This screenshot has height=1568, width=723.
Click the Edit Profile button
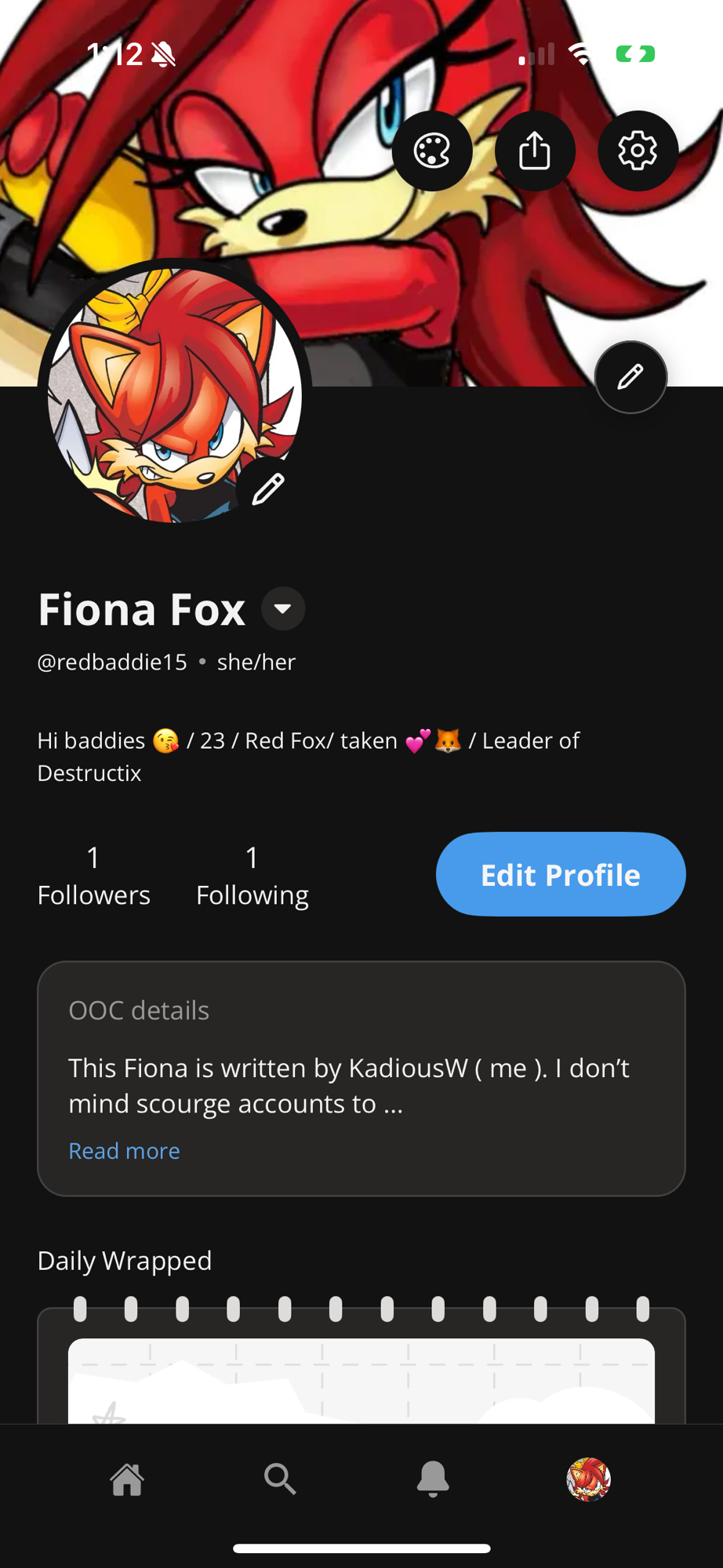[561, 874]
